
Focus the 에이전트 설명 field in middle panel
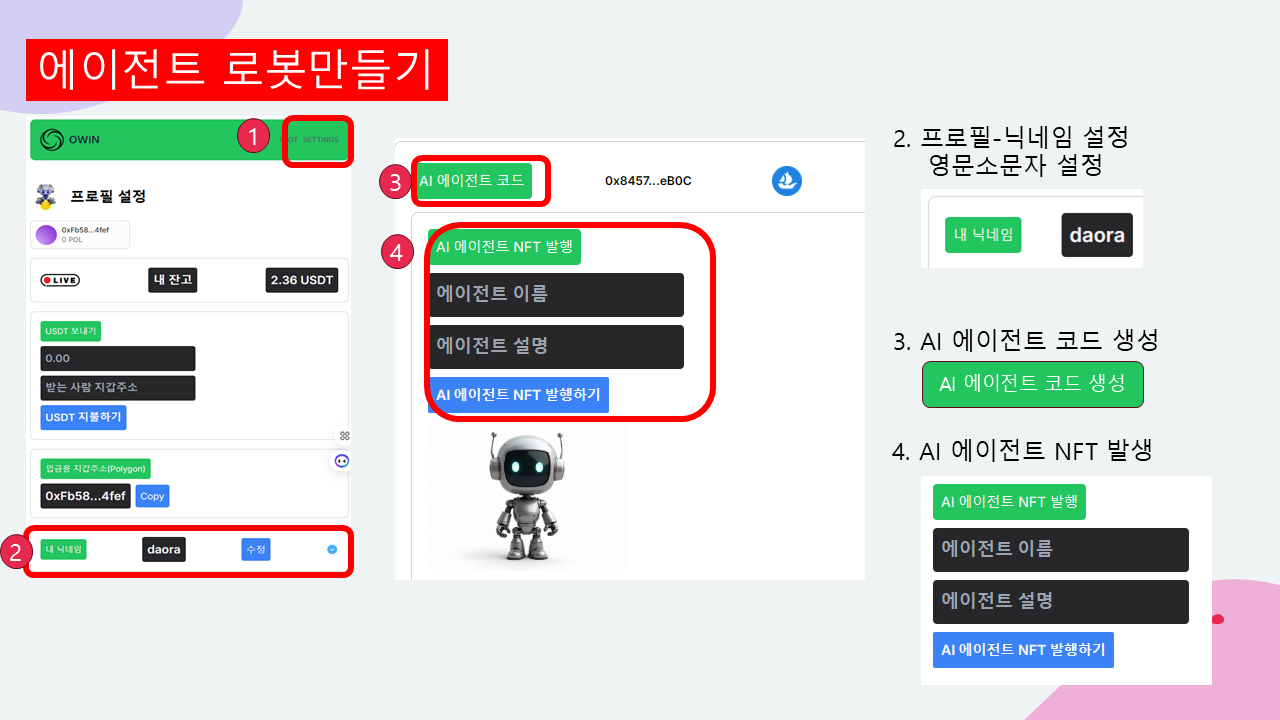click(557, 346)
